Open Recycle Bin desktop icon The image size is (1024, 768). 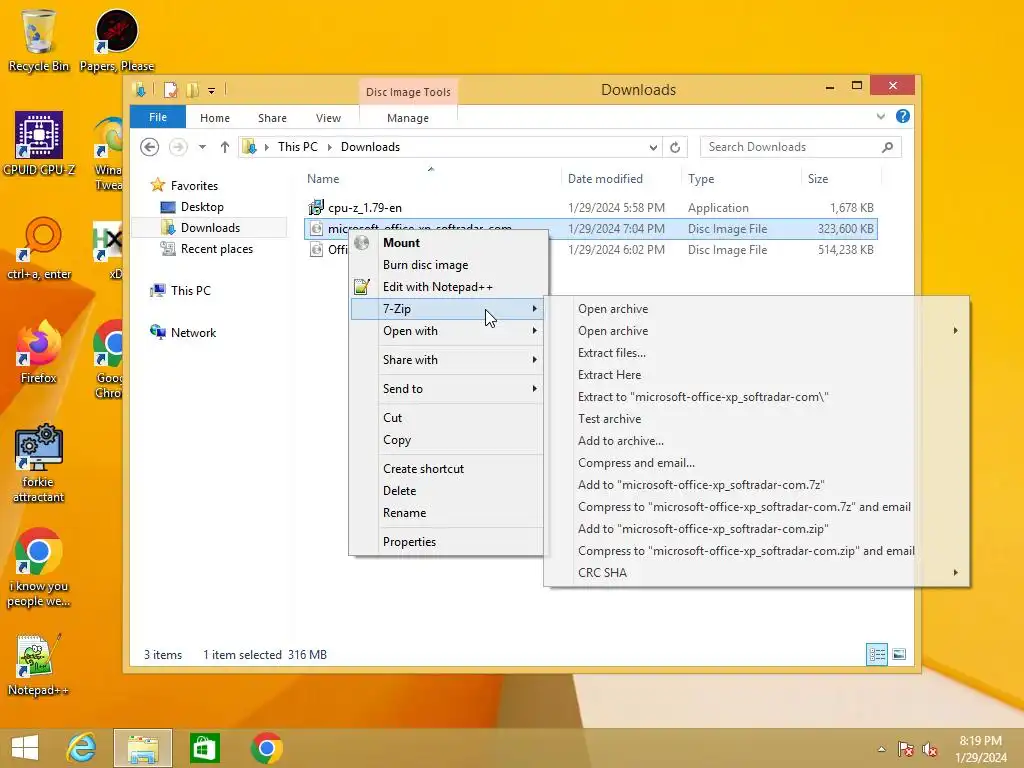pos(39,40)
